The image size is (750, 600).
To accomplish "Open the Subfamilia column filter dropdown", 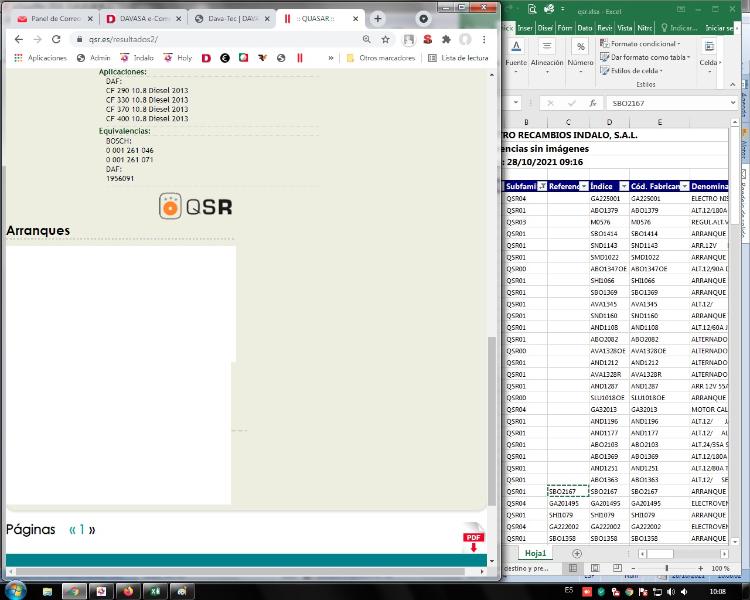I will click(x=542, y=186).
